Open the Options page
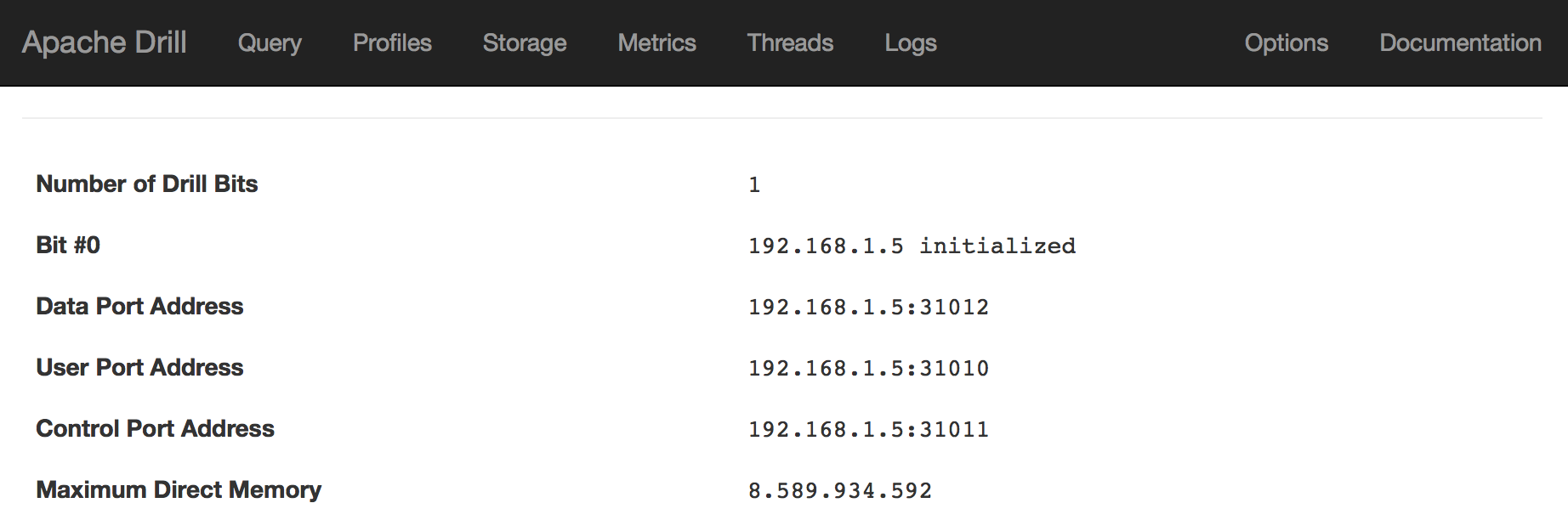Screen dimensions: 1568x520 [1286, 43]
